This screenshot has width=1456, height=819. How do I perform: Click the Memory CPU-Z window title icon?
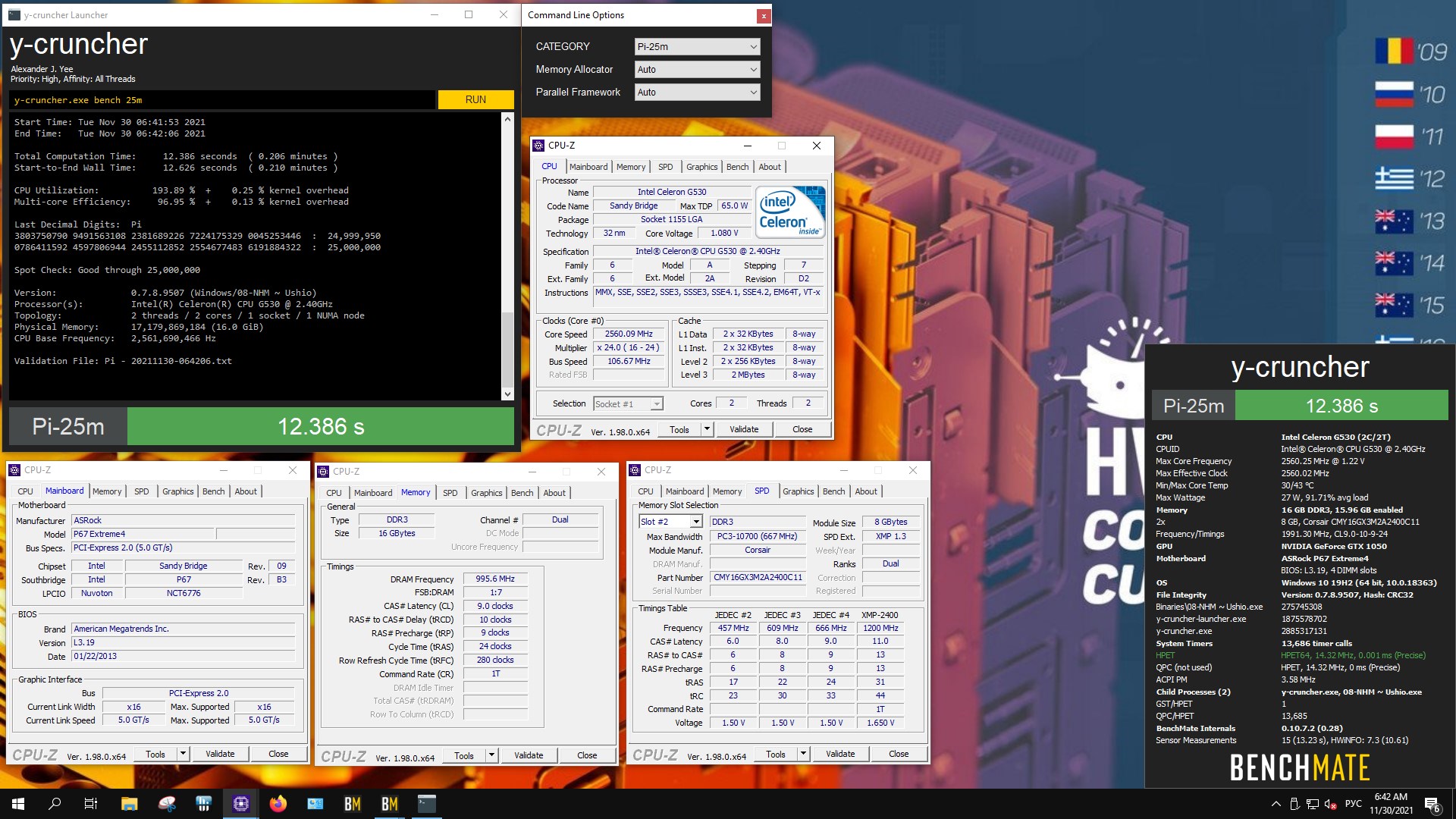point(323,472)
